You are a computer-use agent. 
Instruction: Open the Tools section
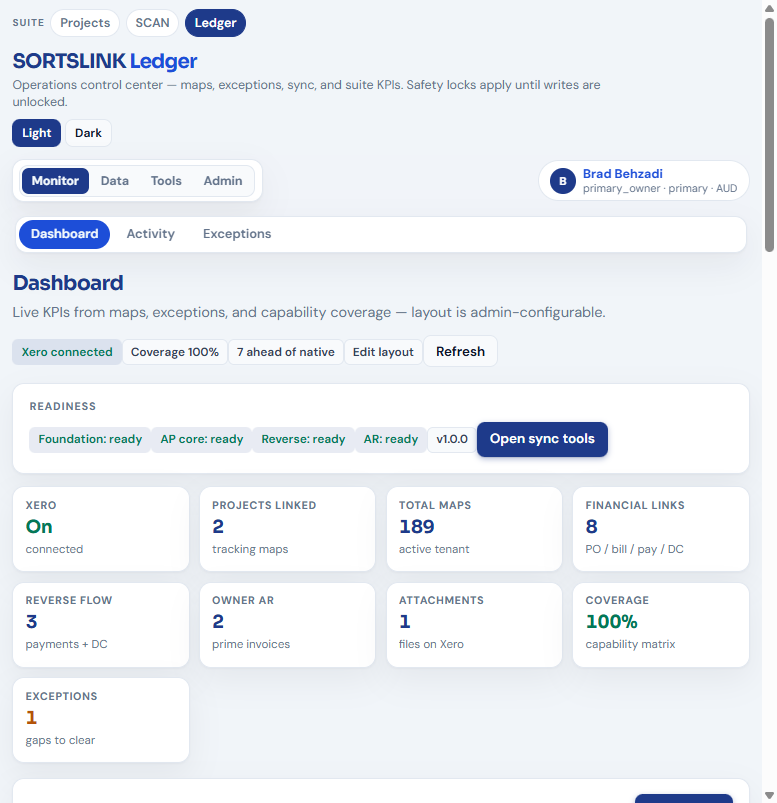pos(166,181)
